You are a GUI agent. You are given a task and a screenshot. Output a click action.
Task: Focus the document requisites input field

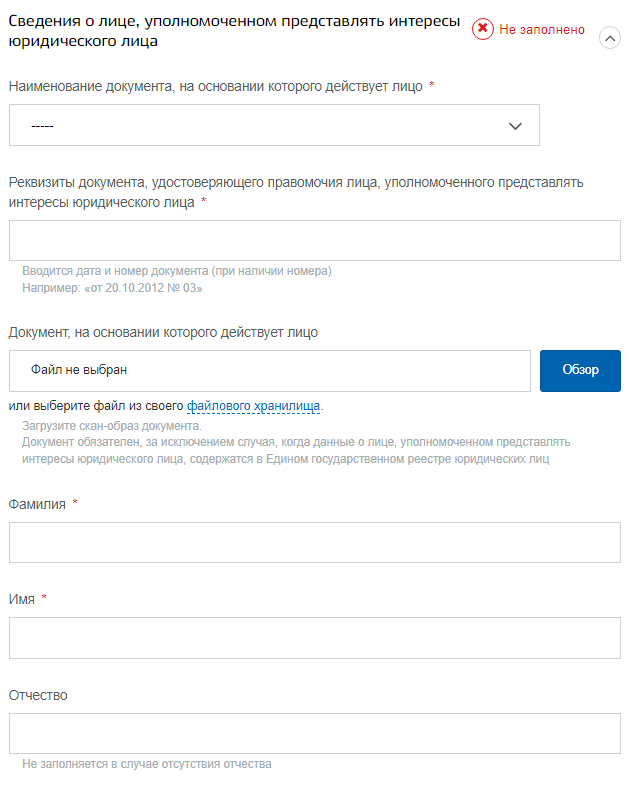pos(315,240)
